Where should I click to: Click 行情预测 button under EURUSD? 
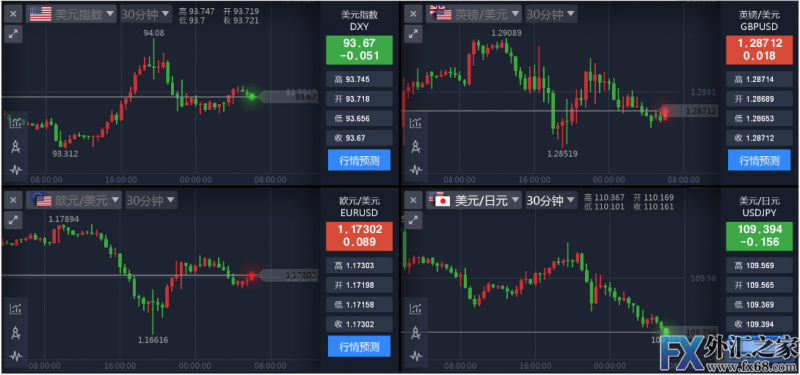[359, 346]
